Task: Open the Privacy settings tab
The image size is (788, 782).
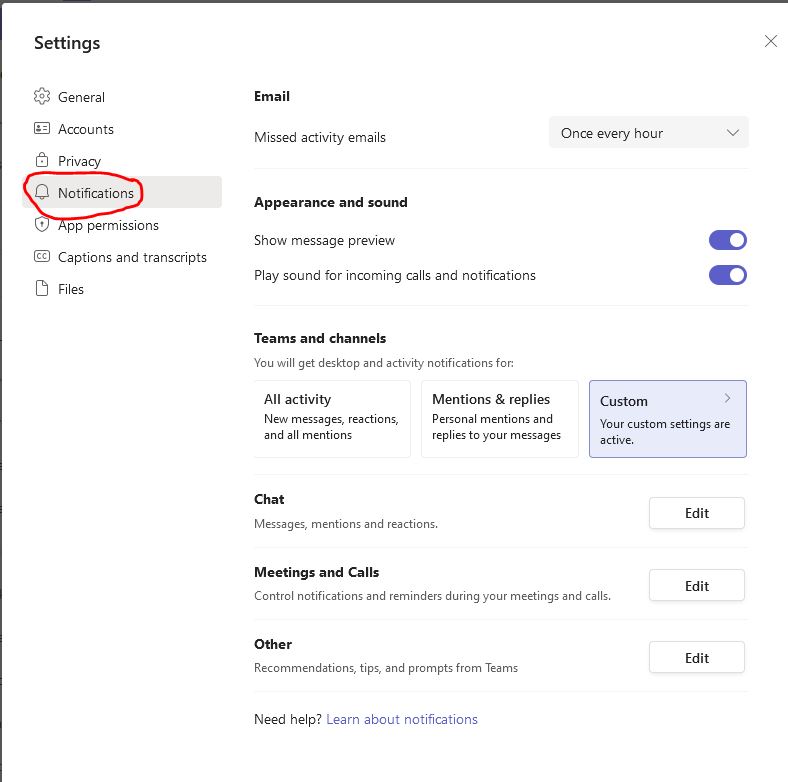Action: coord(79,161)
